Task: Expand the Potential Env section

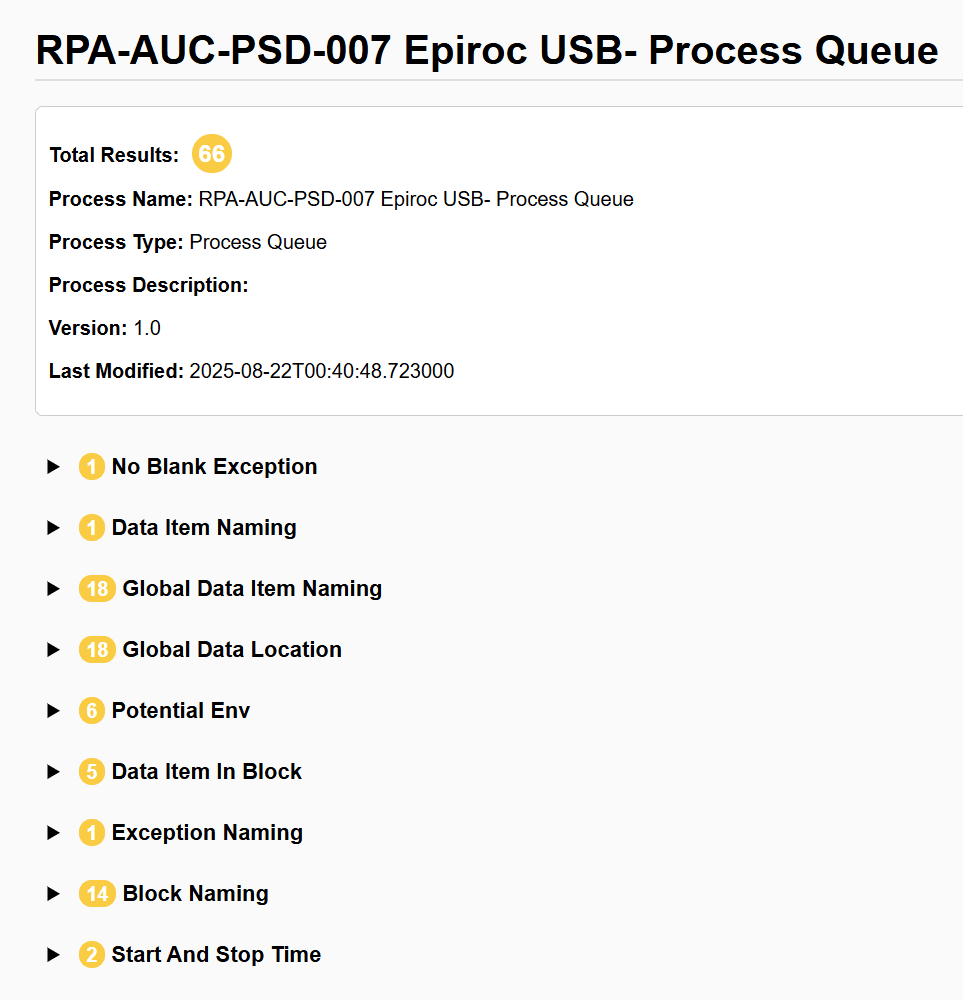Action: click(53, 710)
